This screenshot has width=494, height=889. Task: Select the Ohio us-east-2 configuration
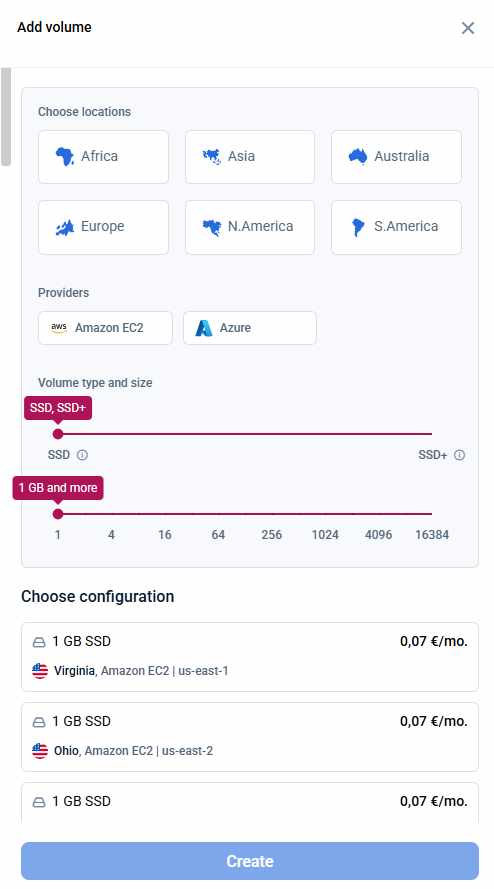pyautogui.click(x=250, y=736)
